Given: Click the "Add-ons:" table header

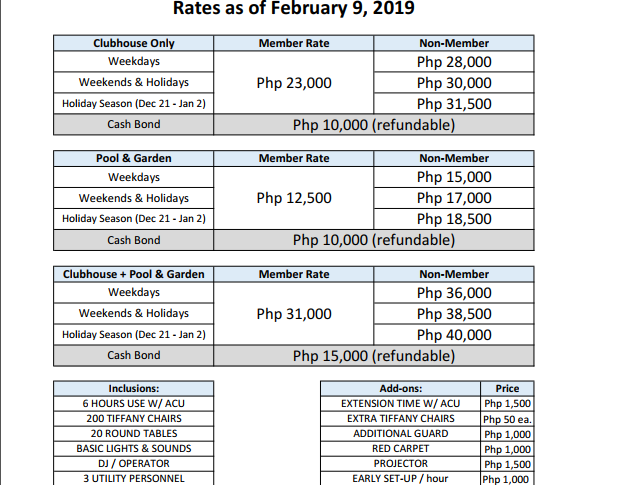Looking at the screenshot, I should coord(400,388).
